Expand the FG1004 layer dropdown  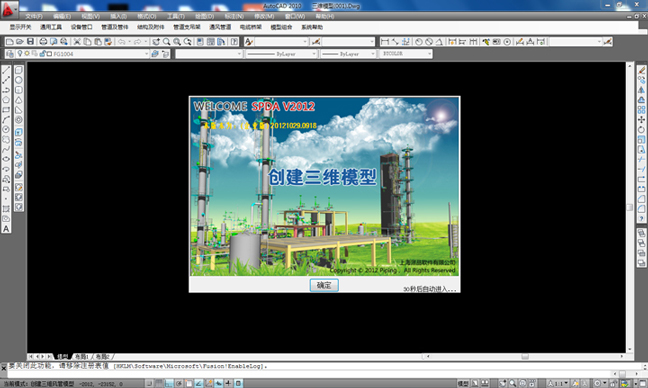point(146,54)
